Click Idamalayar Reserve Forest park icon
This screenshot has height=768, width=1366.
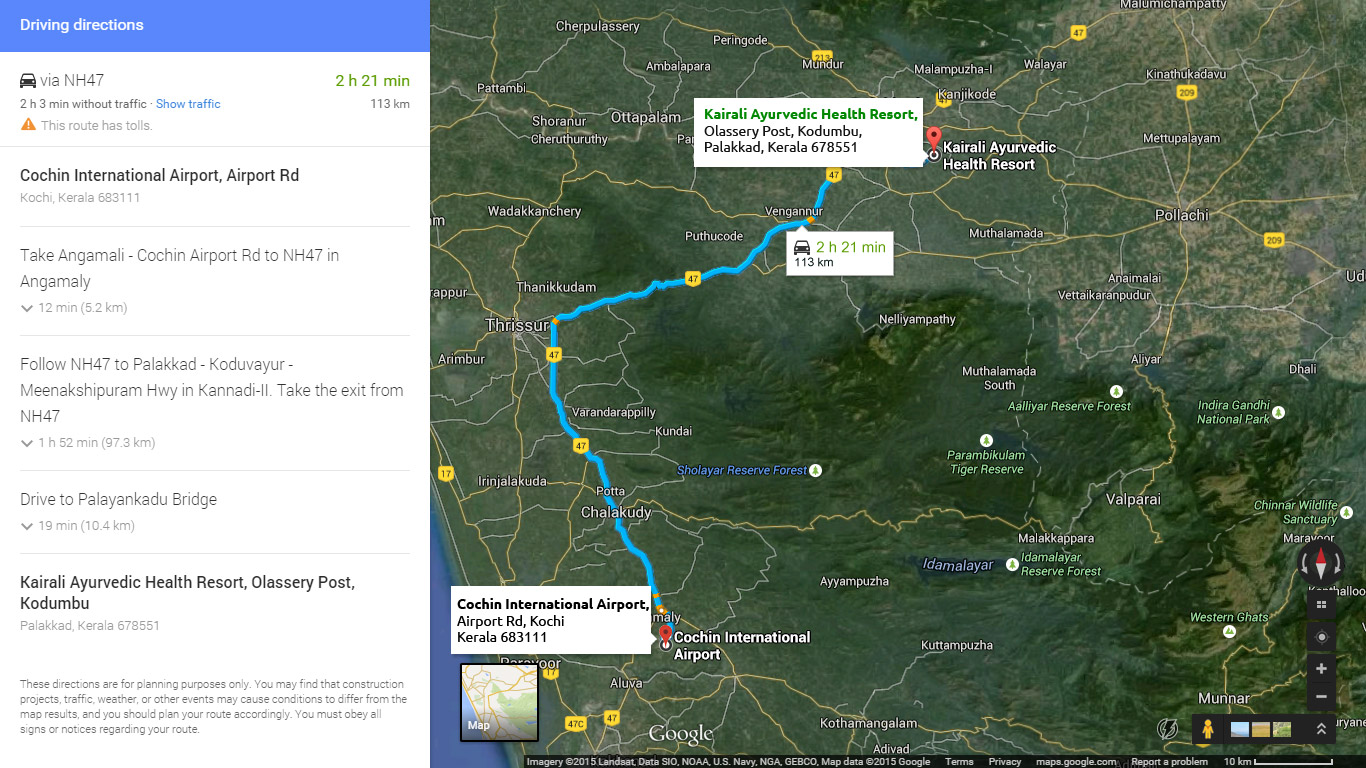[1012, 565]
